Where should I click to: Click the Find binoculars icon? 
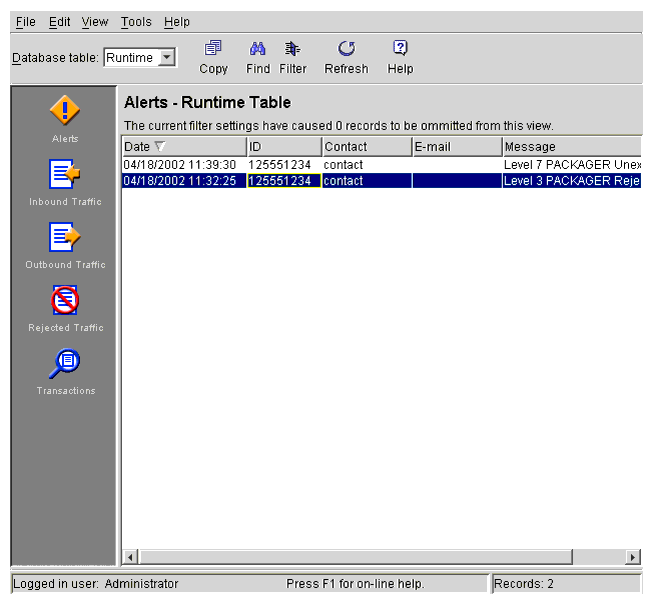pyautogui.click(x=257, y=49)
